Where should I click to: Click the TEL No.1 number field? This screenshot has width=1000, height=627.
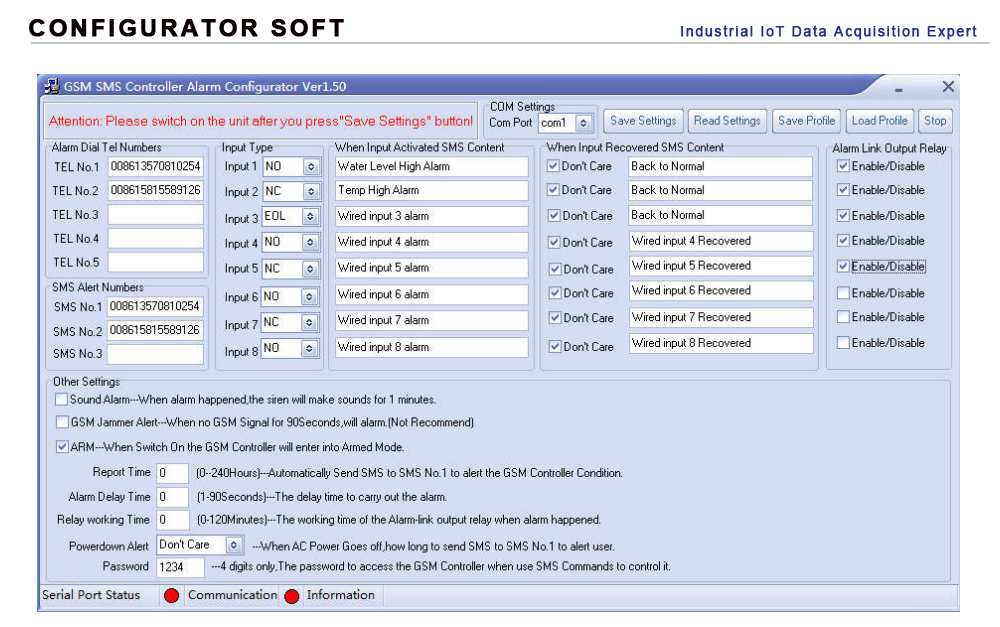click(156, 166)
